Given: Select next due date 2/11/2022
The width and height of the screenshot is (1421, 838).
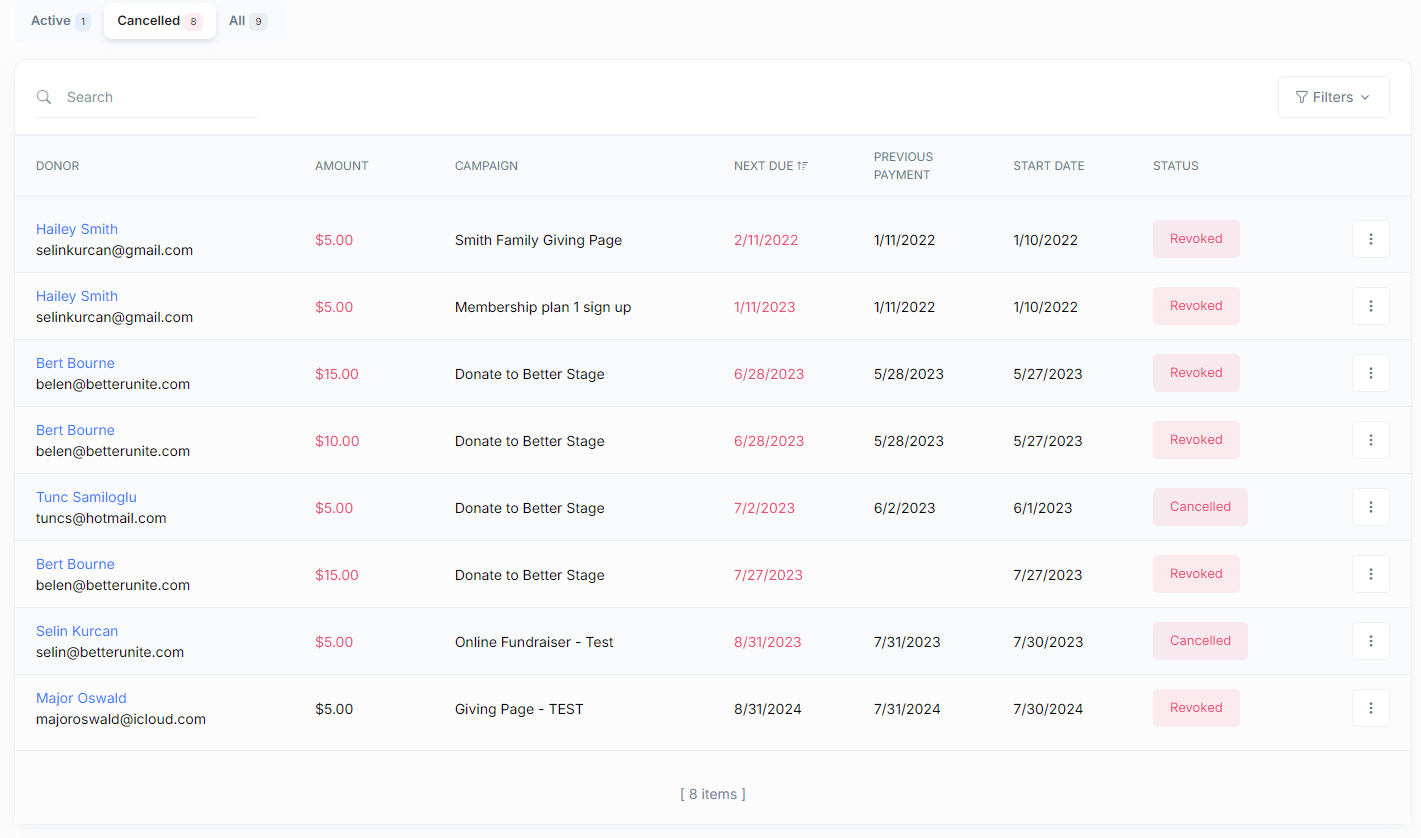Looking at the screenshot, I should pyautogui.click(x=766, y=240).
